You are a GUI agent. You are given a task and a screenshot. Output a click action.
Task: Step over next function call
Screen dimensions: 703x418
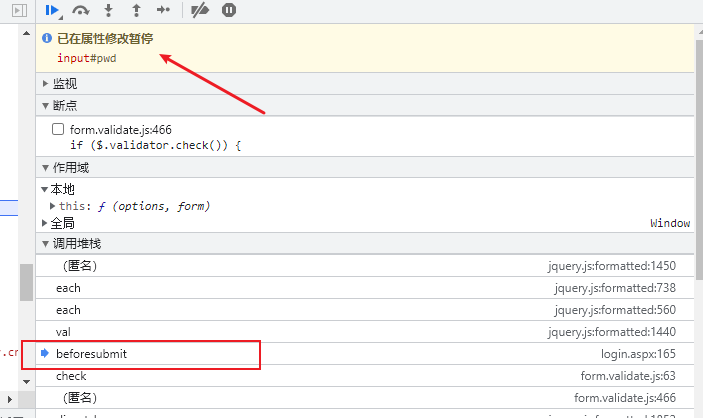tap(82, 10)
